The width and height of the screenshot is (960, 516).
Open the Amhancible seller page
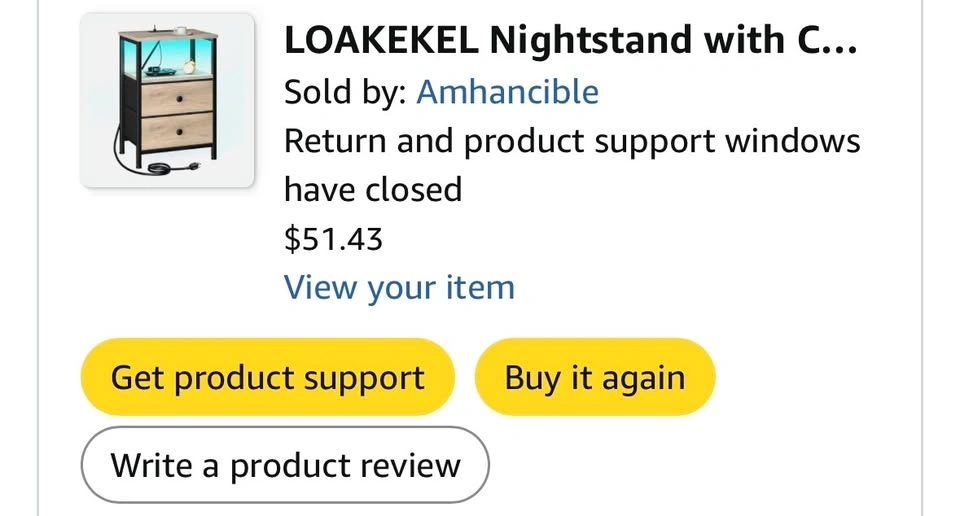click(508, 92)
